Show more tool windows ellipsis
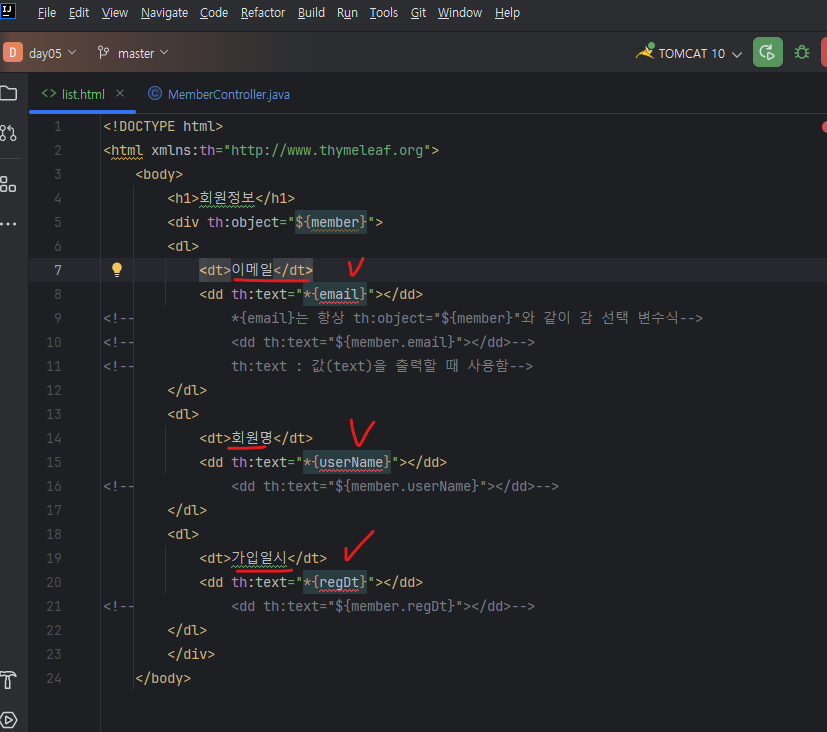The width and height of the screenshot is (827, 732). [8, 224]
